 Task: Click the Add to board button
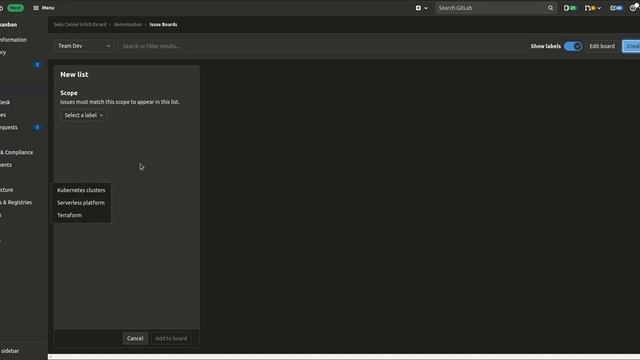[171, 338]
